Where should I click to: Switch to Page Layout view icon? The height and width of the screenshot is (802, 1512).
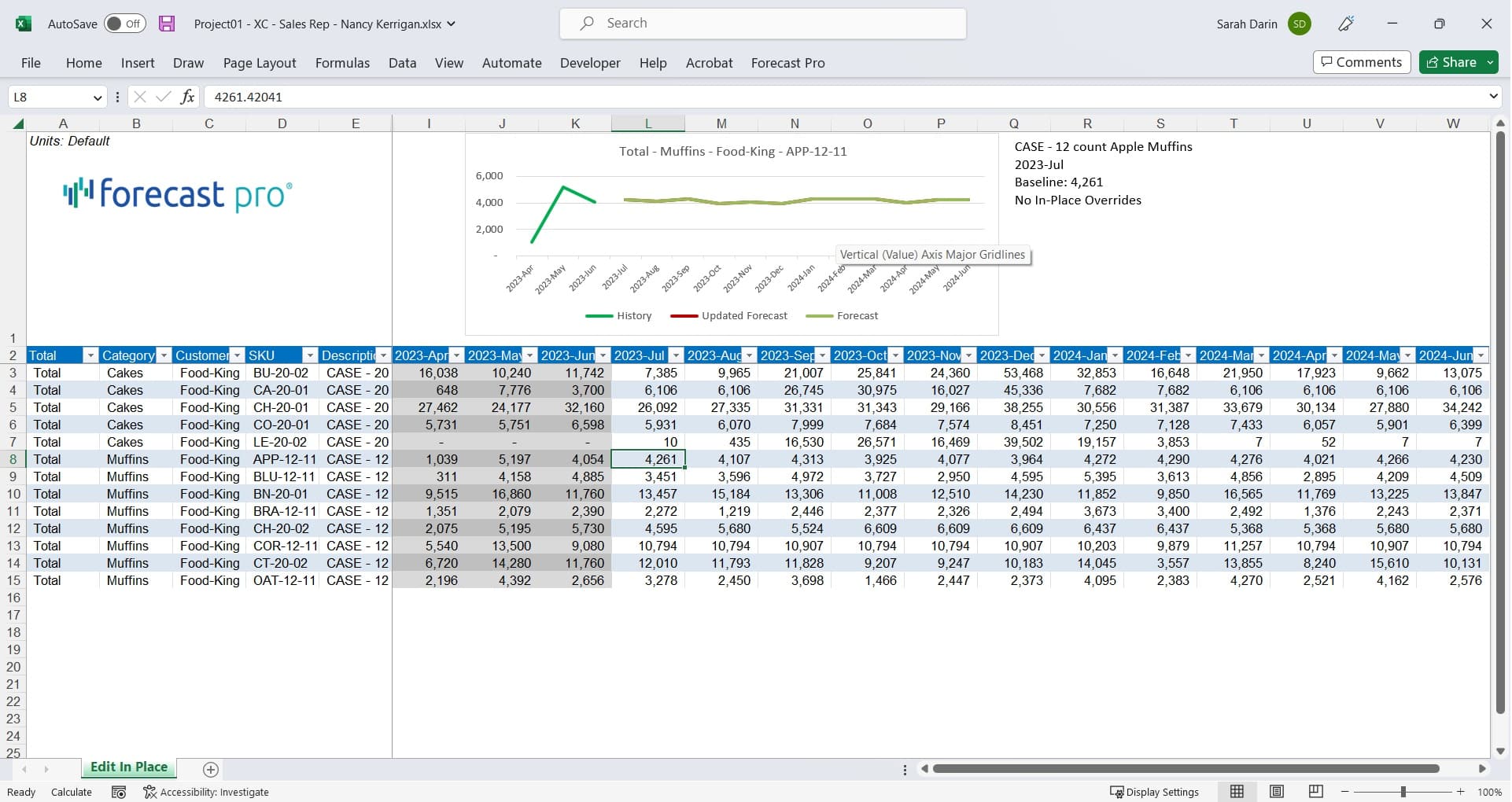coord(1277,792)
